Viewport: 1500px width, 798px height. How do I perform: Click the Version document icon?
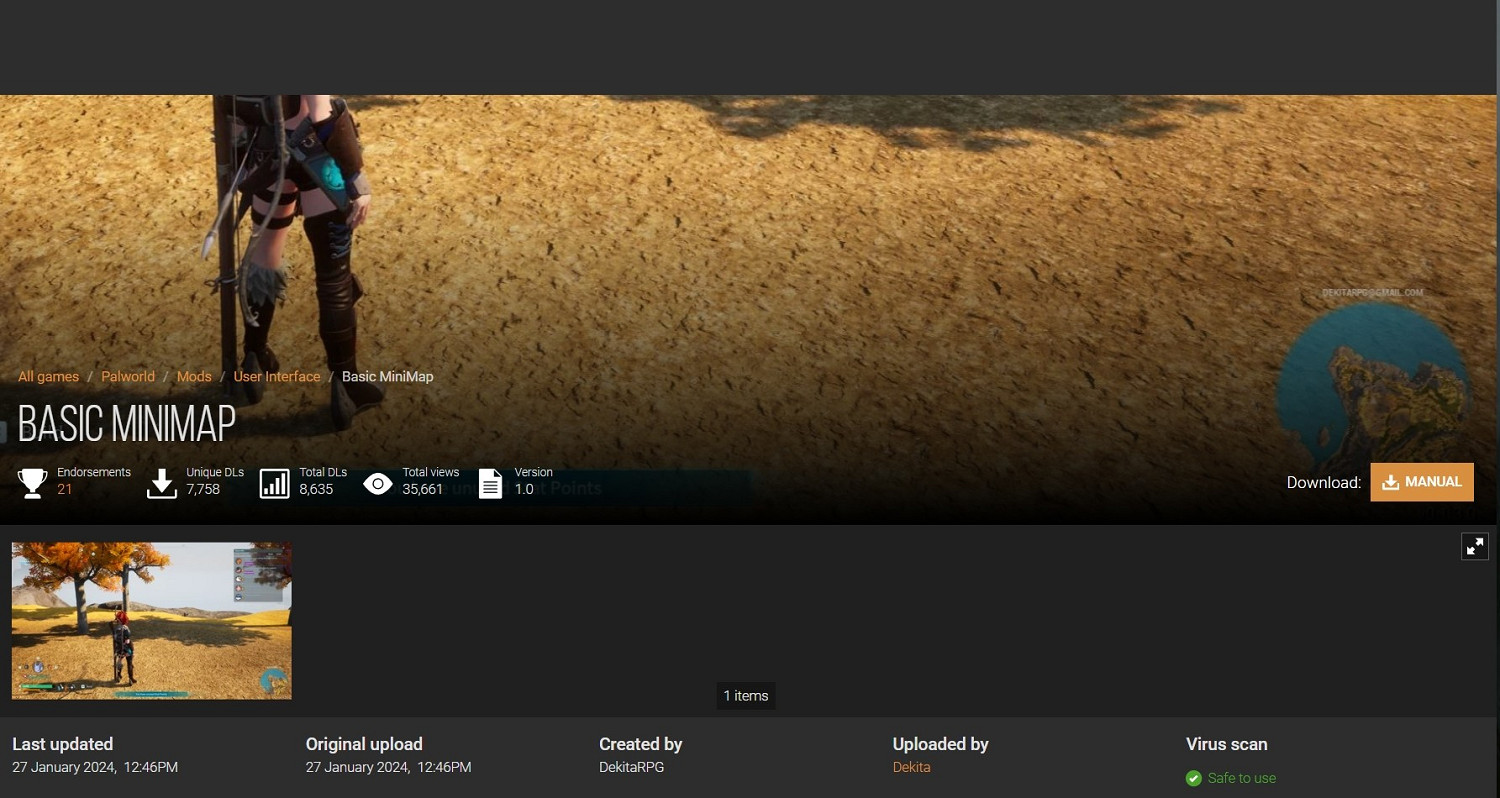pyautogui.click(x=490, y=483)
